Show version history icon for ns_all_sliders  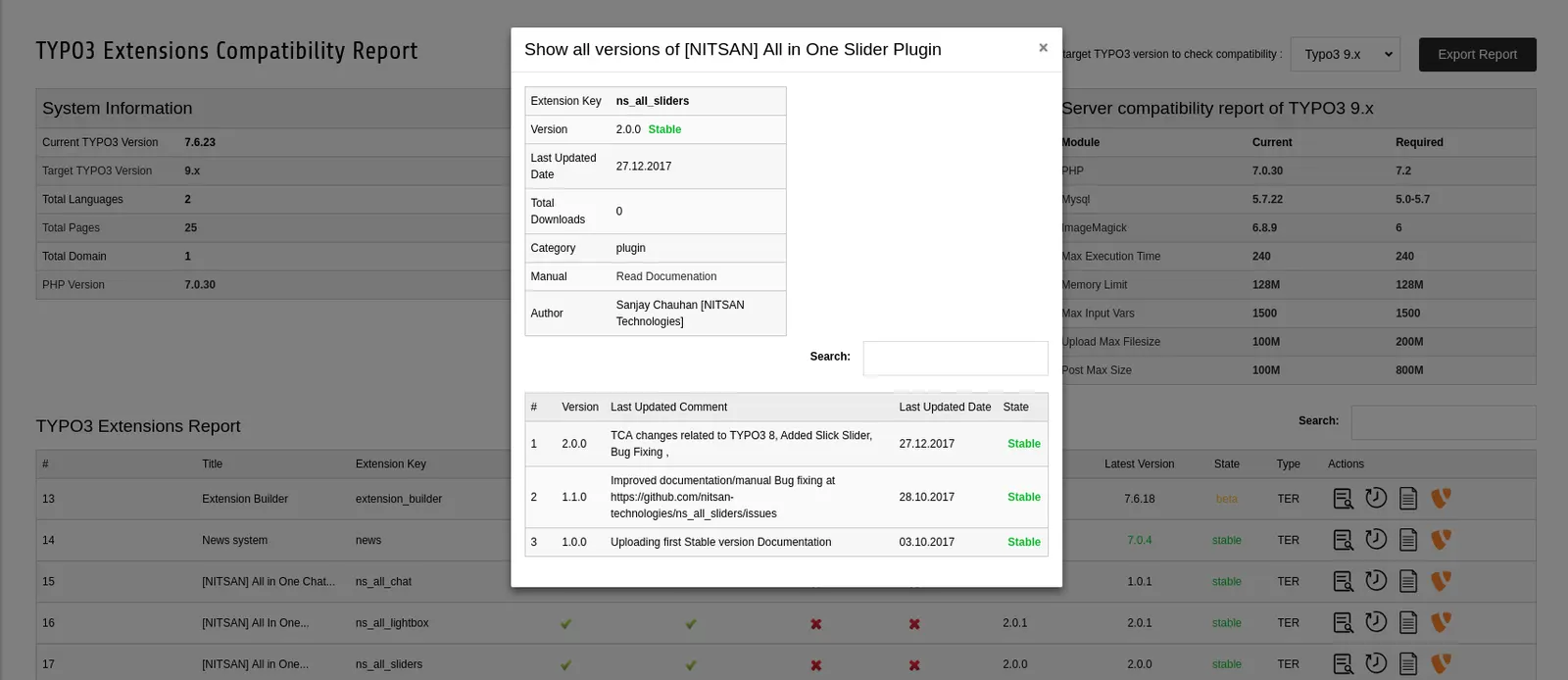pos(1376,662)
